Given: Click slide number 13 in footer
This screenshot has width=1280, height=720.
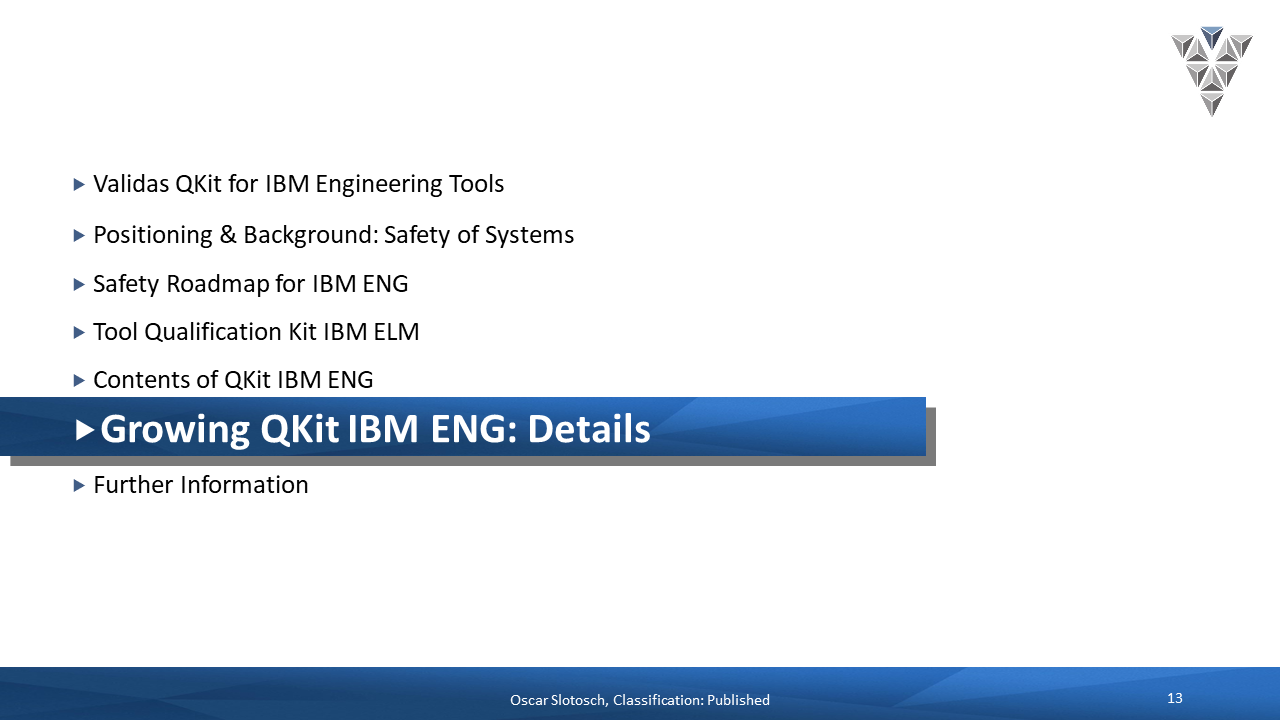Looking at the screenshot, I should coord(1175,698).
